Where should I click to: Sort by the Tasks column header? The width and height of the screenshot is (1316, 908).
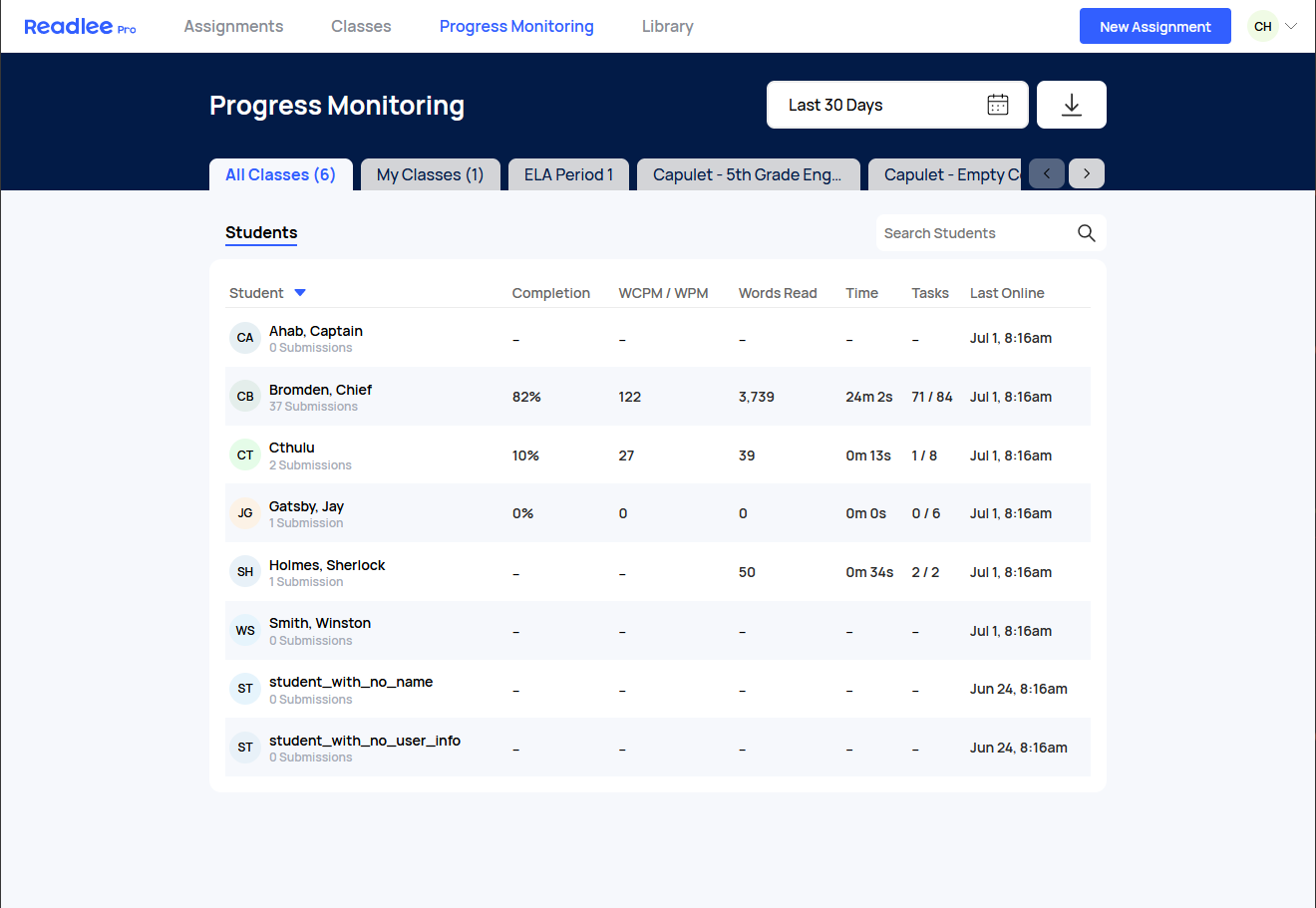[x=929, y=293]
